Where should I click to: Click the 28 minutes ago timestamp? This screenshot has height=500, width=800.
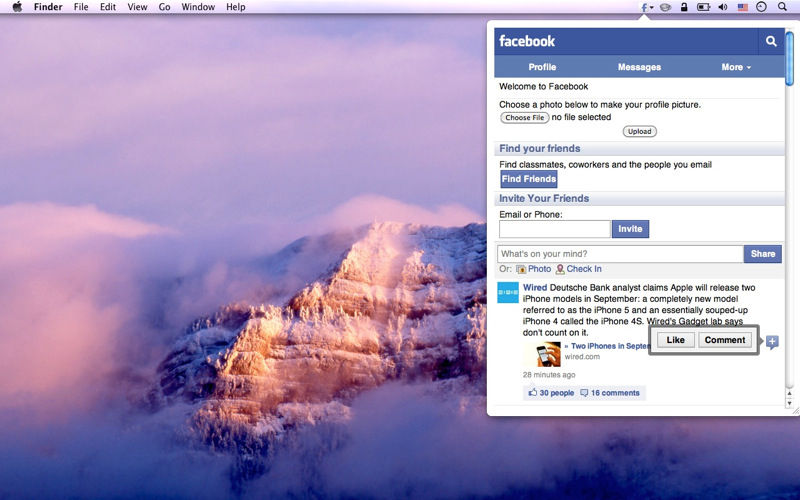pos(548,374)
